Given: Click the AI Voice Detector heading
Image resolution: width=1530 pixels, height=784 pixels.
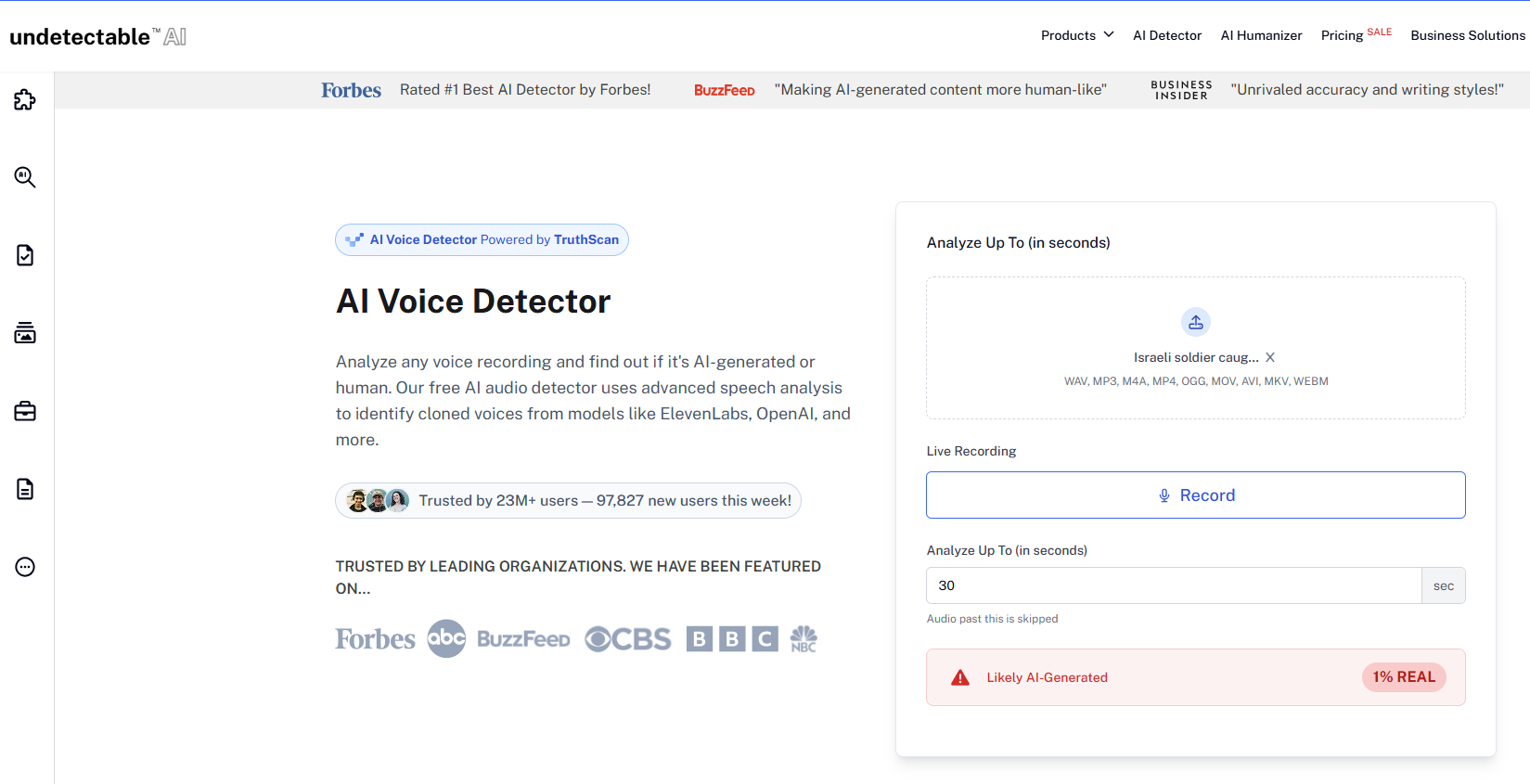Looking at the screenshot, I should pyautogui.click(x=473, y=302).
